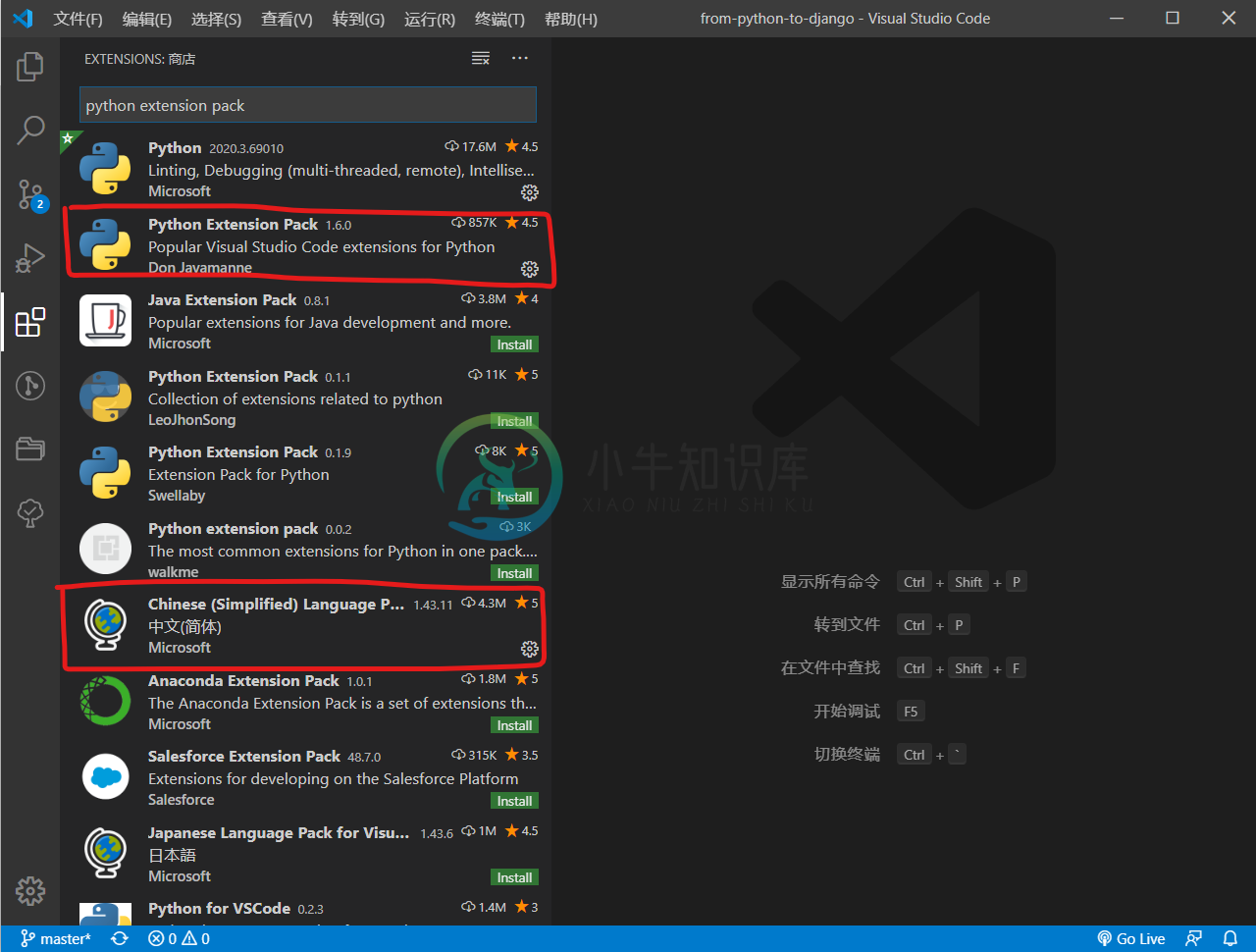Open the 查看(V) menu
The width and height of the screenshot is (1256, 952).
click(287, 19)
